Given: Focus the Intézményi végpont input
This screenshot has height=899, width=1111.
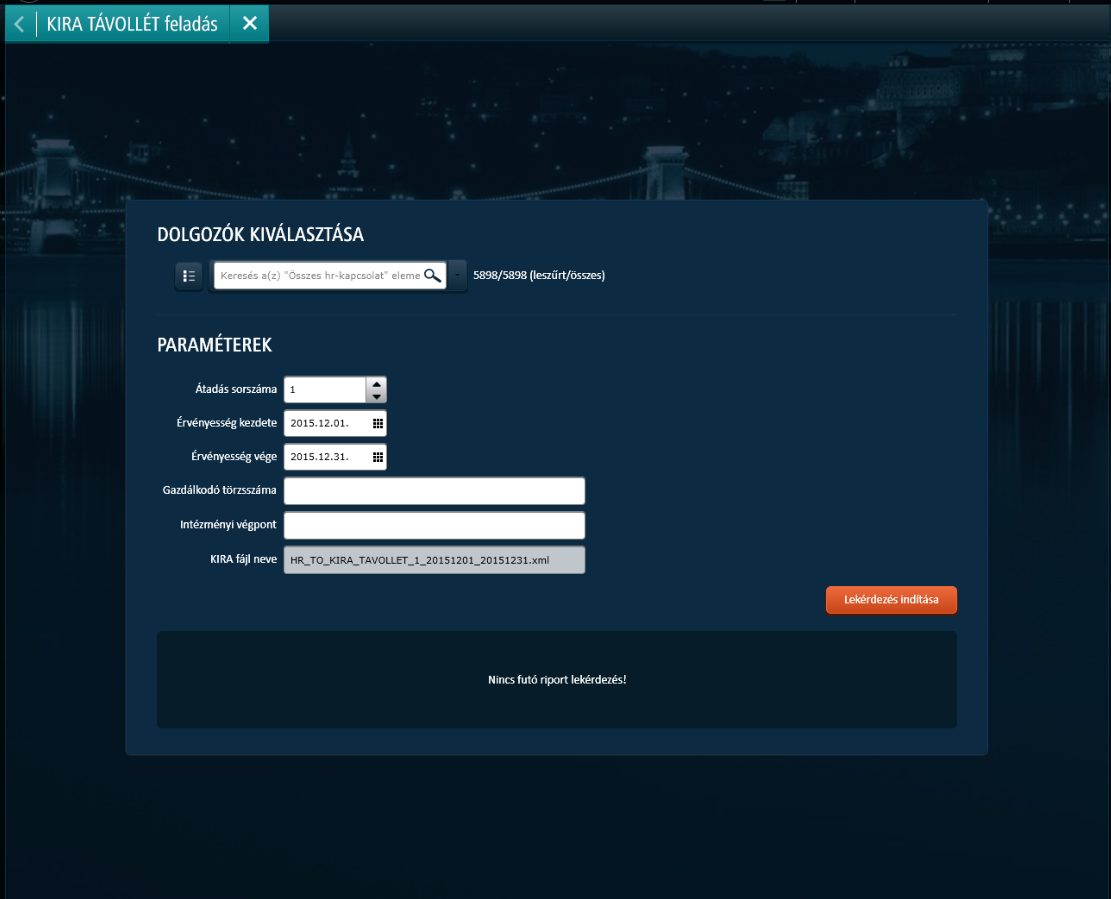Looking at the screenshot, I should [434, 525].
